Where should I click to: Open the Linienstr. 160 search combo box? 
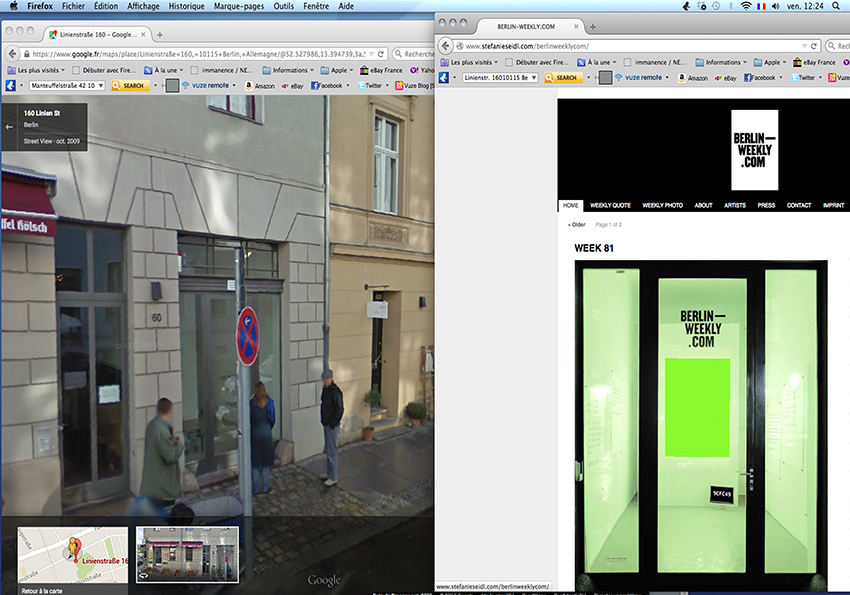(x=500, y=77)
